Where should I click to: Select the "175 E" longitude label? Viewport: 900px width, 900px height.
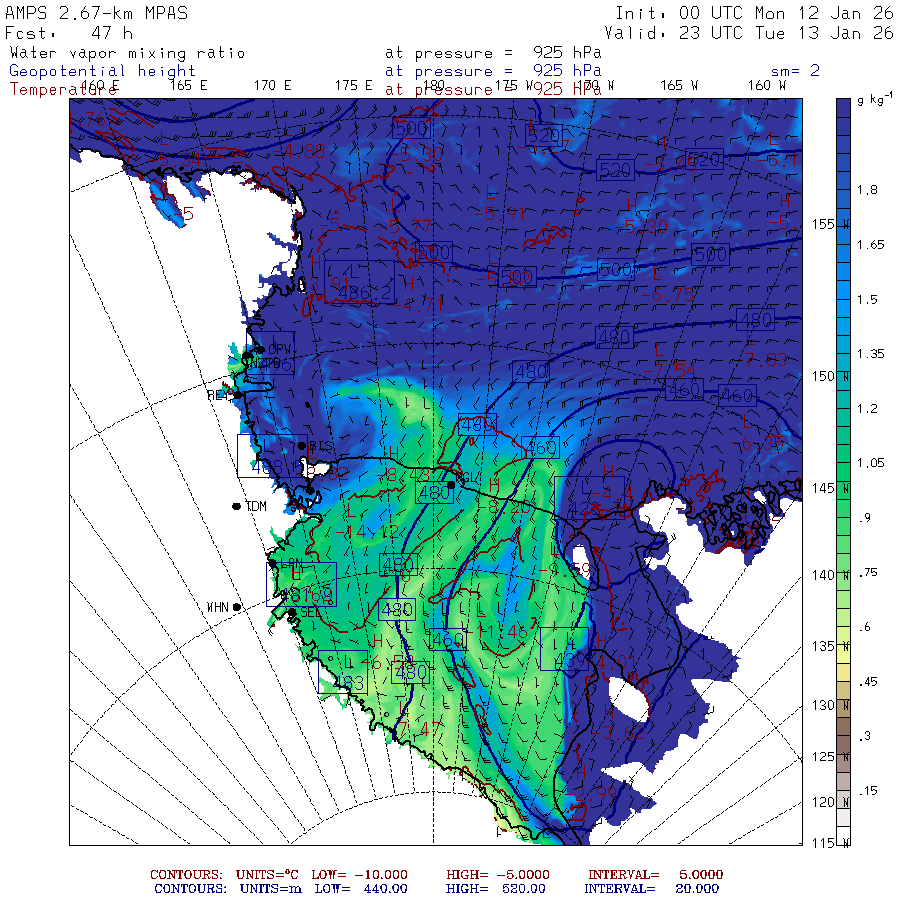(x=354, y=86)
